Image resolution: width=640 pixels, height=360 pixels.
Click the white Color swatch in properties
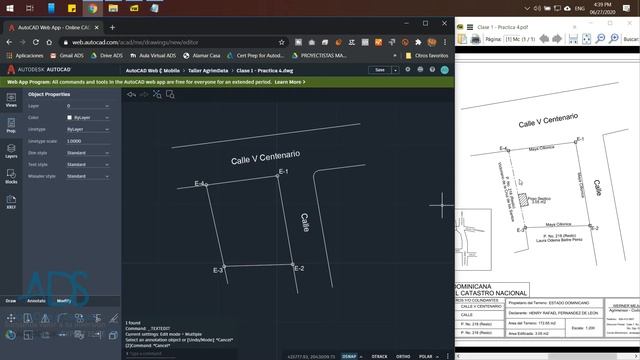pos(69,118)
